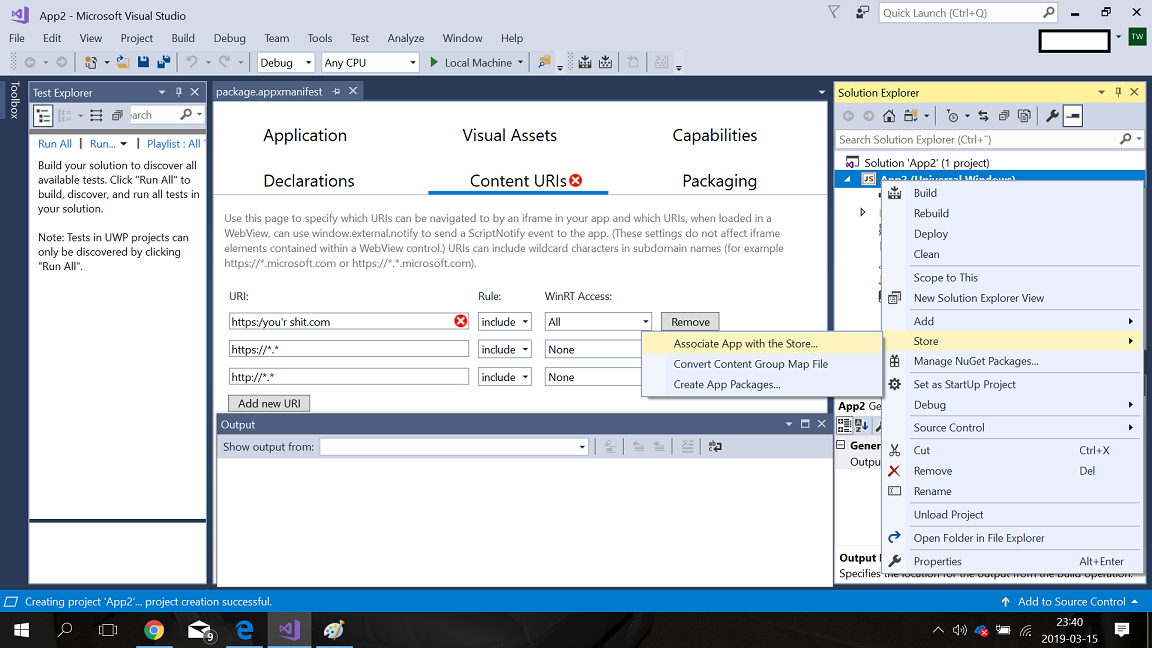This screenshot has width=1152, height=648.
Task: Expand the Local Machine target dropdown arrow
Action: click(x=520, y=62)
